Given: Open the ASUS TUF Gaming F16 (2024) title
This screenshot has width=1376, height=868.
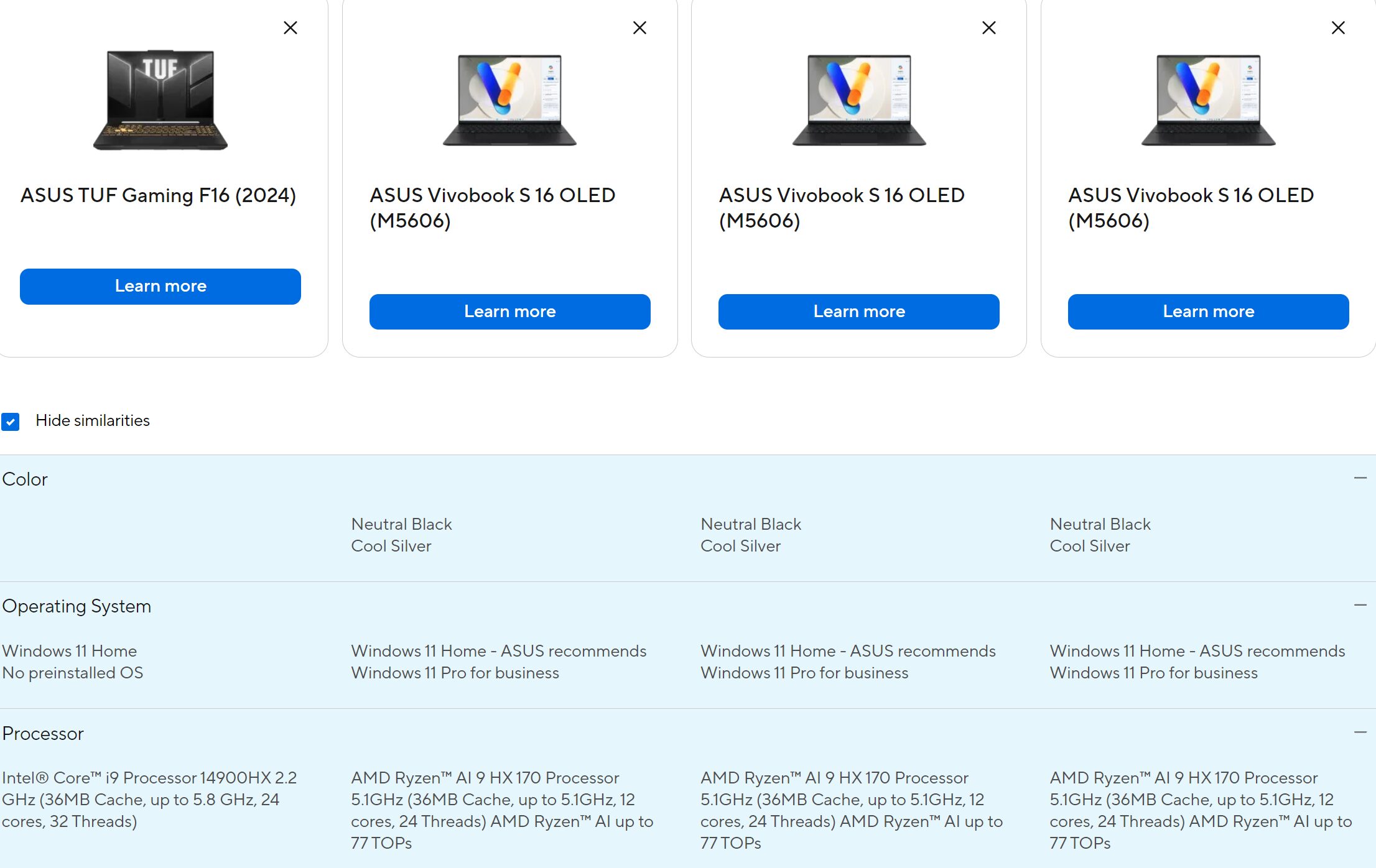Looking at the screenshot, I should (x=158, y=195).
